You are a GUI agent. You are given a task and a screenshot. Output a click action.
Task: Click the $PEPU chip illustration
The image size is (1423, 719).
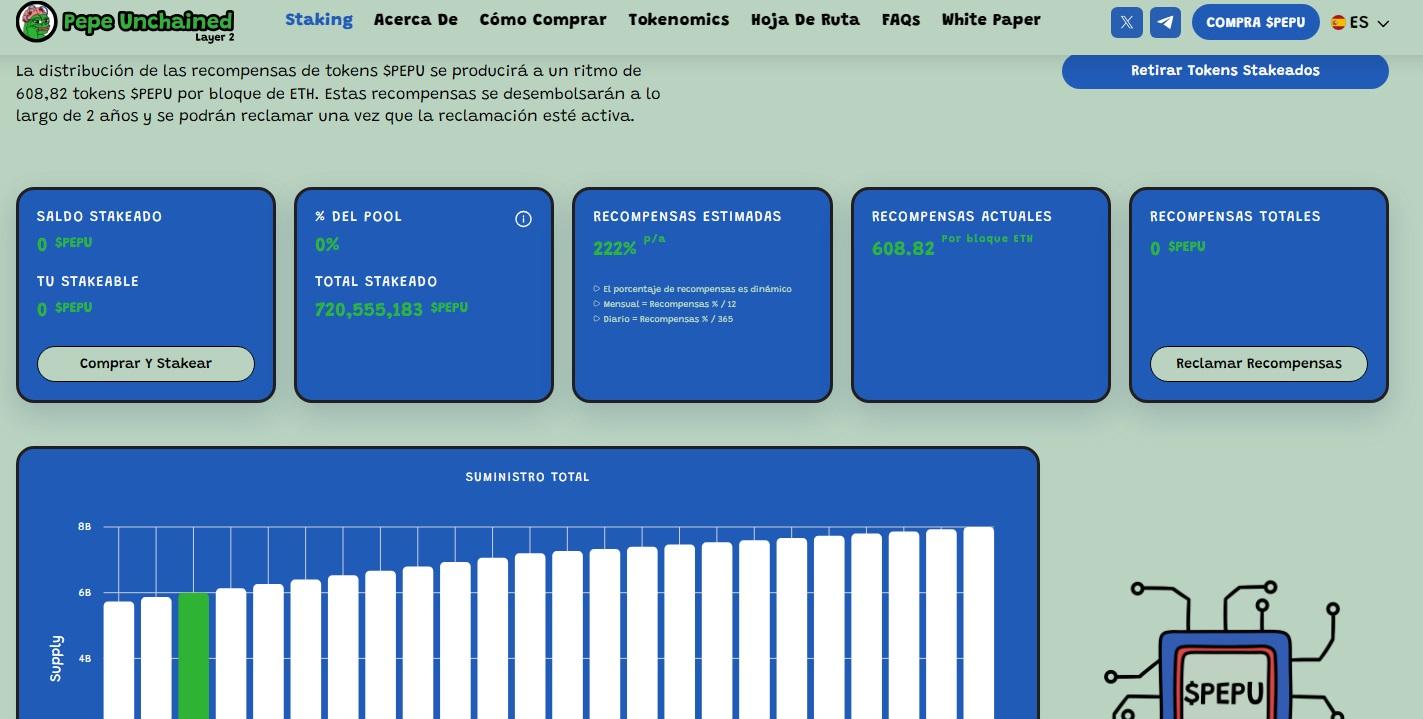pyautogui.click(x=1223, y=650)
